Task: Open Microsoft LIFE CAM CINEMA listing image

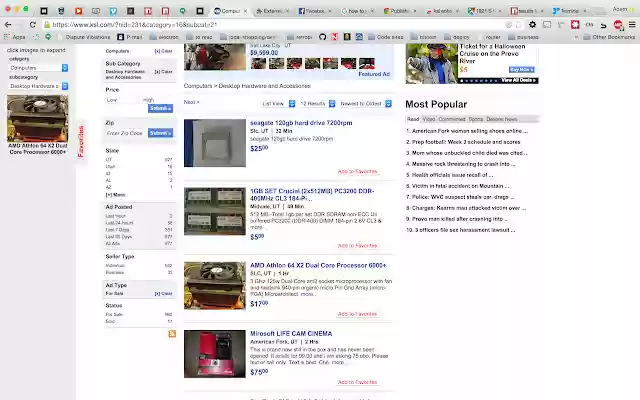Action: coord(214,353)
